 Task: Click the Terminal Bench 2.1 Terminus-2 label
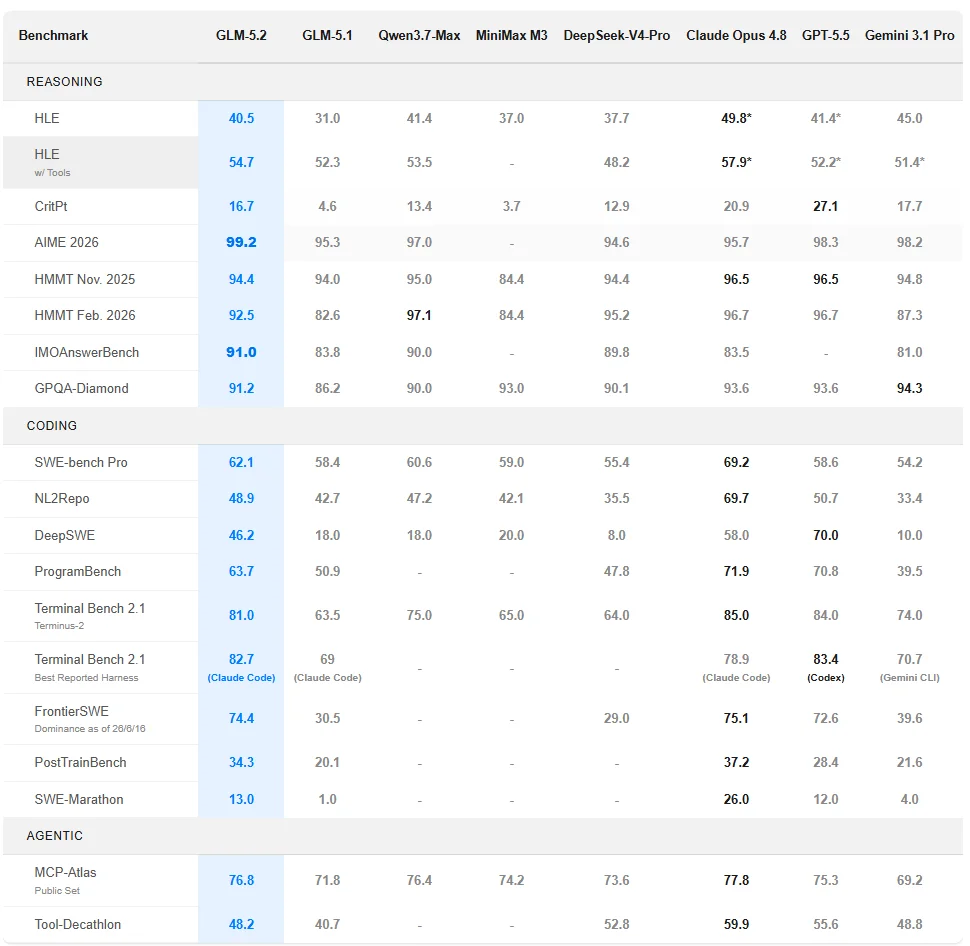point(90,616)
